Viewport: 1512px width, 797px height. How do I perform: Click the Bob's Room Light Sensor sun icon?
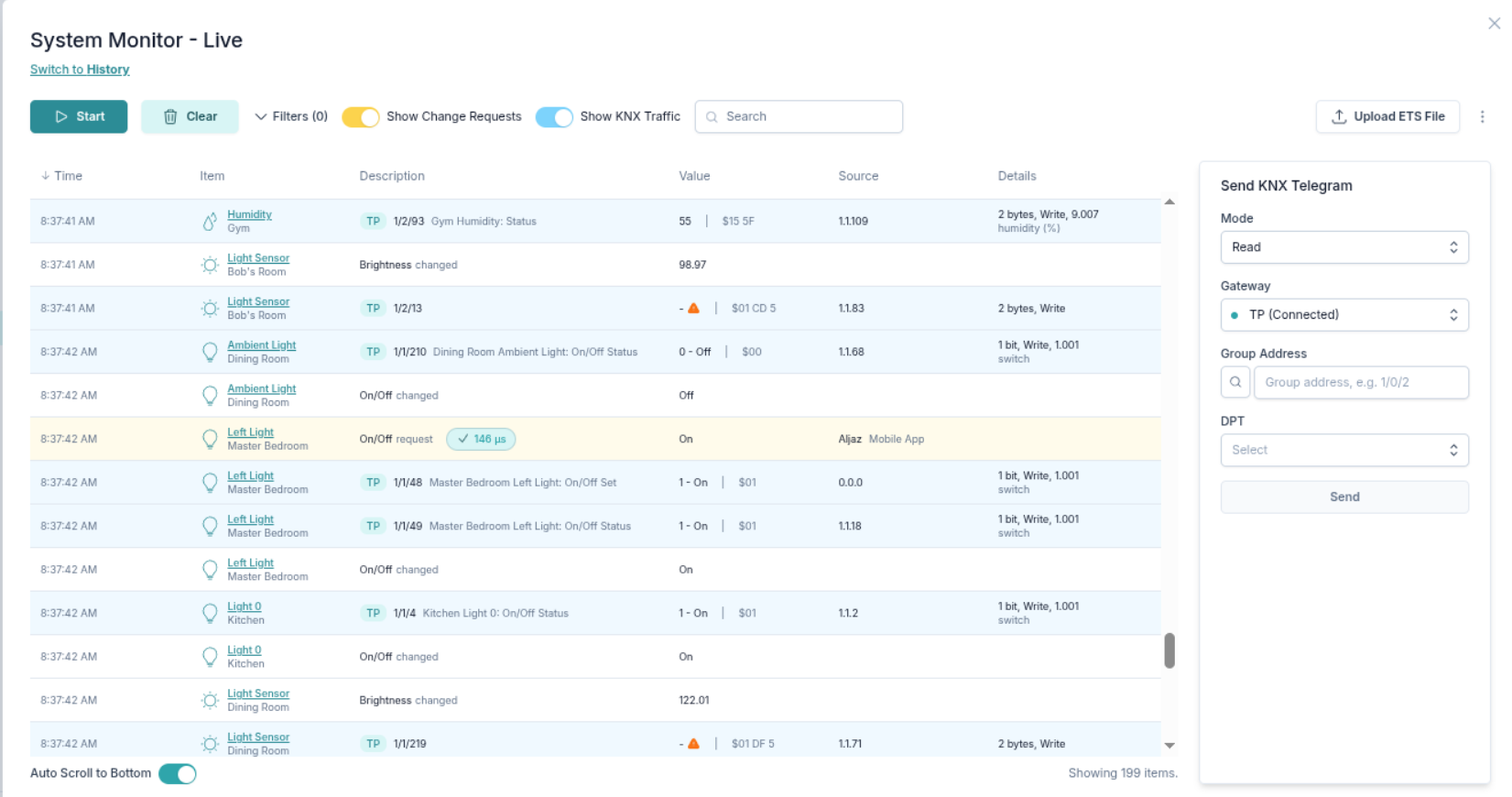pyautogui.click(x=210, y=265)
